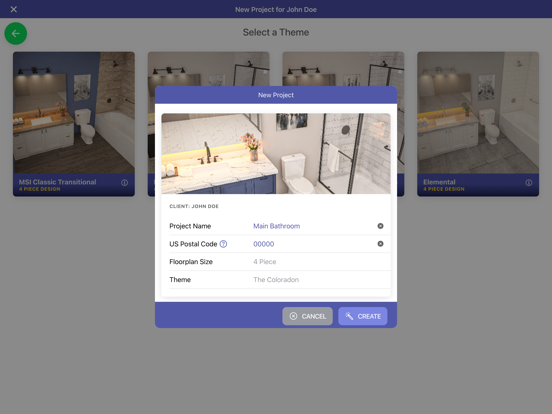
Task: Click the 'New Project' dialog header
Action: (x=276, y=95)
